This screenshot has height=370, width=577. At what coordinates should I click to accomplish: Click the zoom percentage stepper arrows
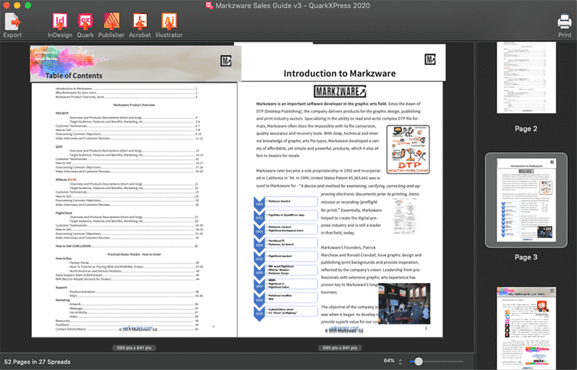point(400,362)
